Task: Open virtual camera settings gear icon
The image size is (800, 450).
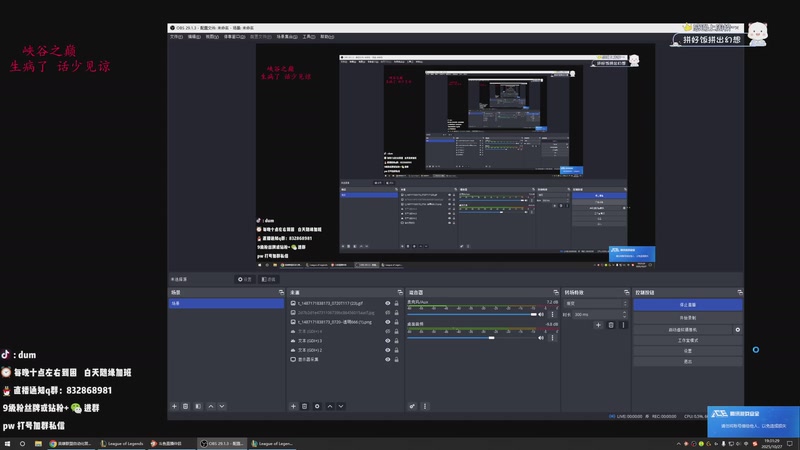Action: pyautogui.click(x=738, y=329)
